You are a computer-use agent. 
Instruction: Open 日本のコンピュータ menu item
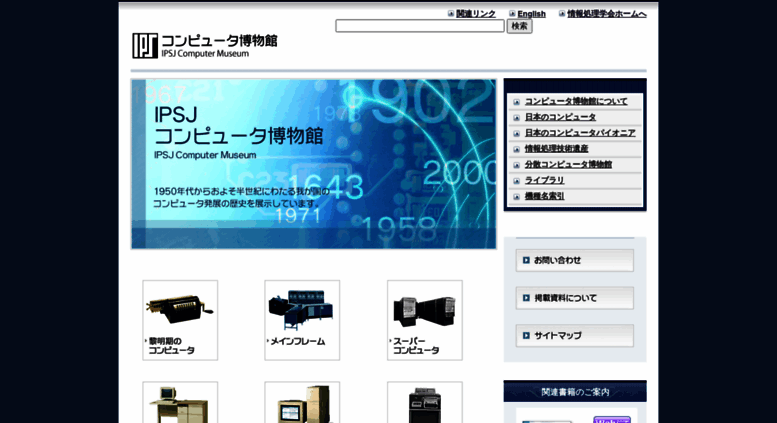560,117
